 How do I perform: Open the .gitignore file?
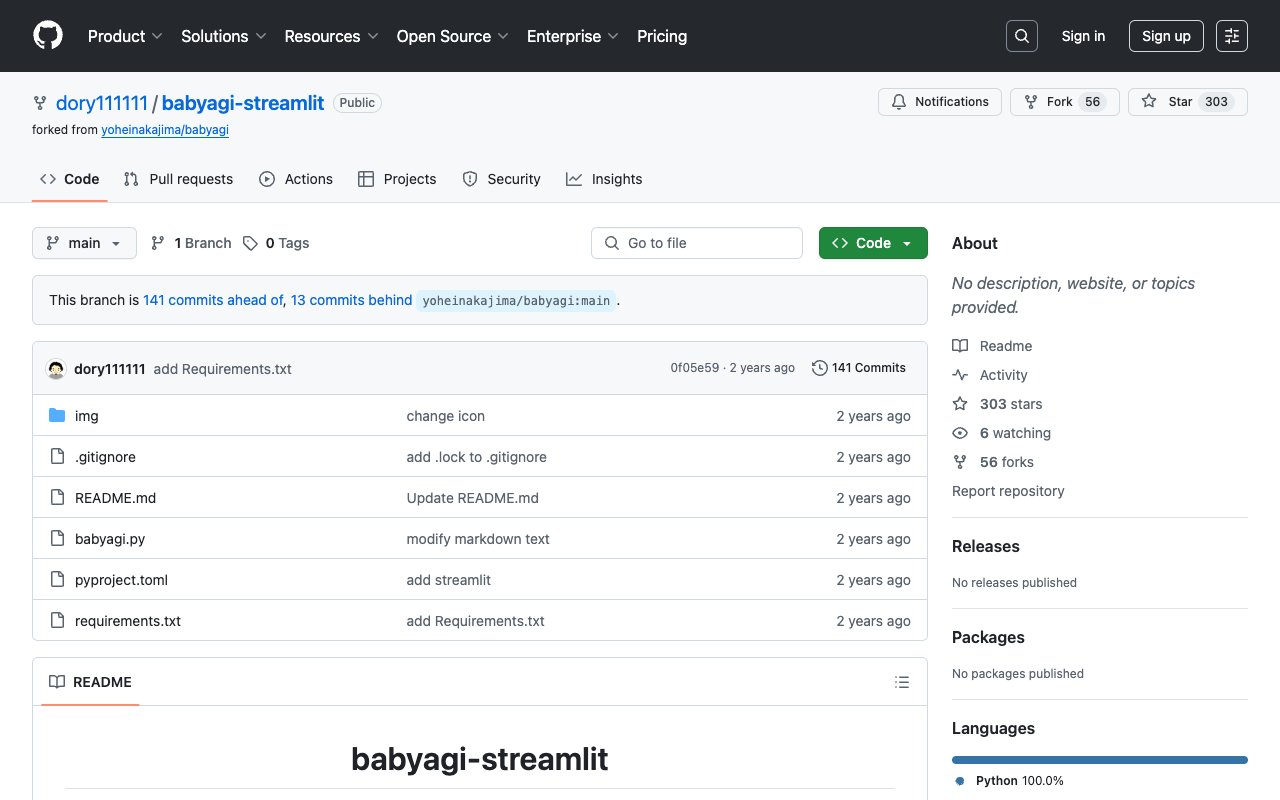pyautogui.click(x=105, y=457)
